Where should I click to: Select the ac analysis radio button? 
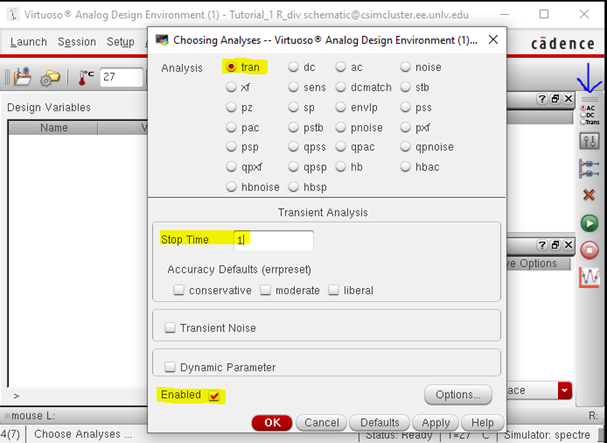point(341,67)
